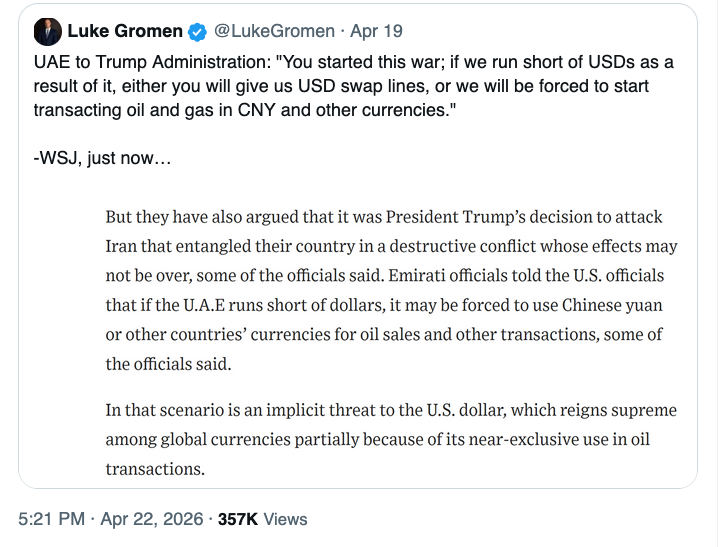Click the '-WSJ, just now…' line

click(102, 159)
